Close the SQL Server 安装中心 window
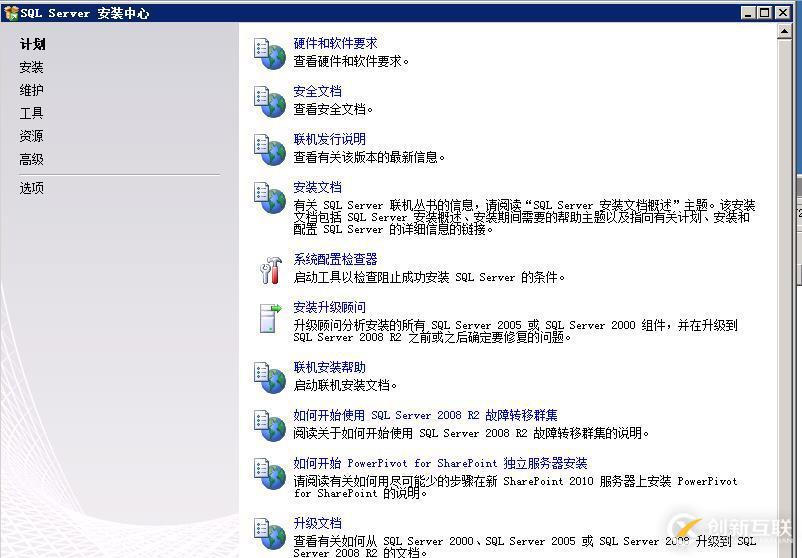This screenshot has height=558, width=802. (783, 13)
